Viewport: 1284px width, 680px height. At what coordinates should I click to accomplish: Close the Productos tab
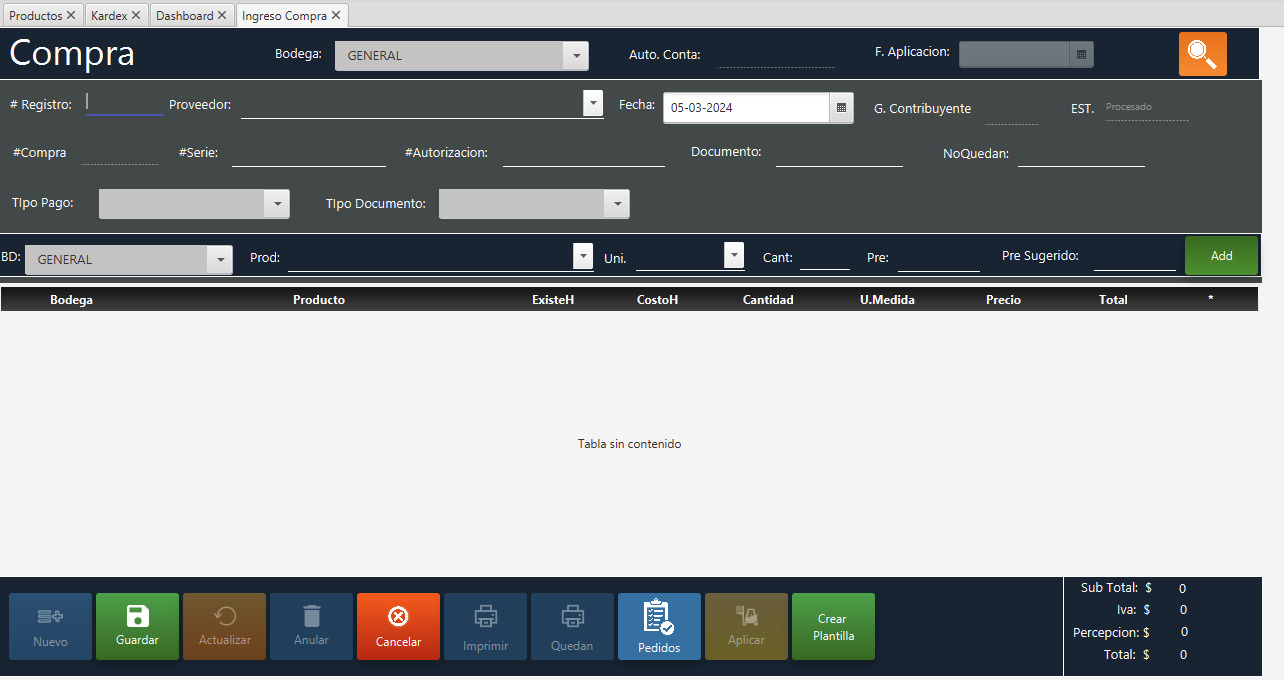tap(71, 16)
